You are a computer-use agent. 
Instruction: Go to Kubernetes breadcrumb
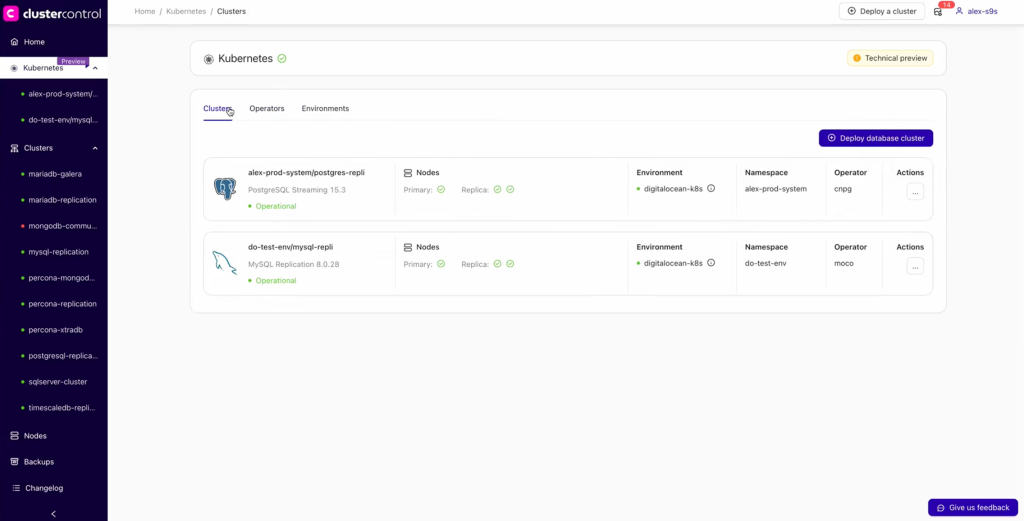pyautogui.click(x=185, y=12)
